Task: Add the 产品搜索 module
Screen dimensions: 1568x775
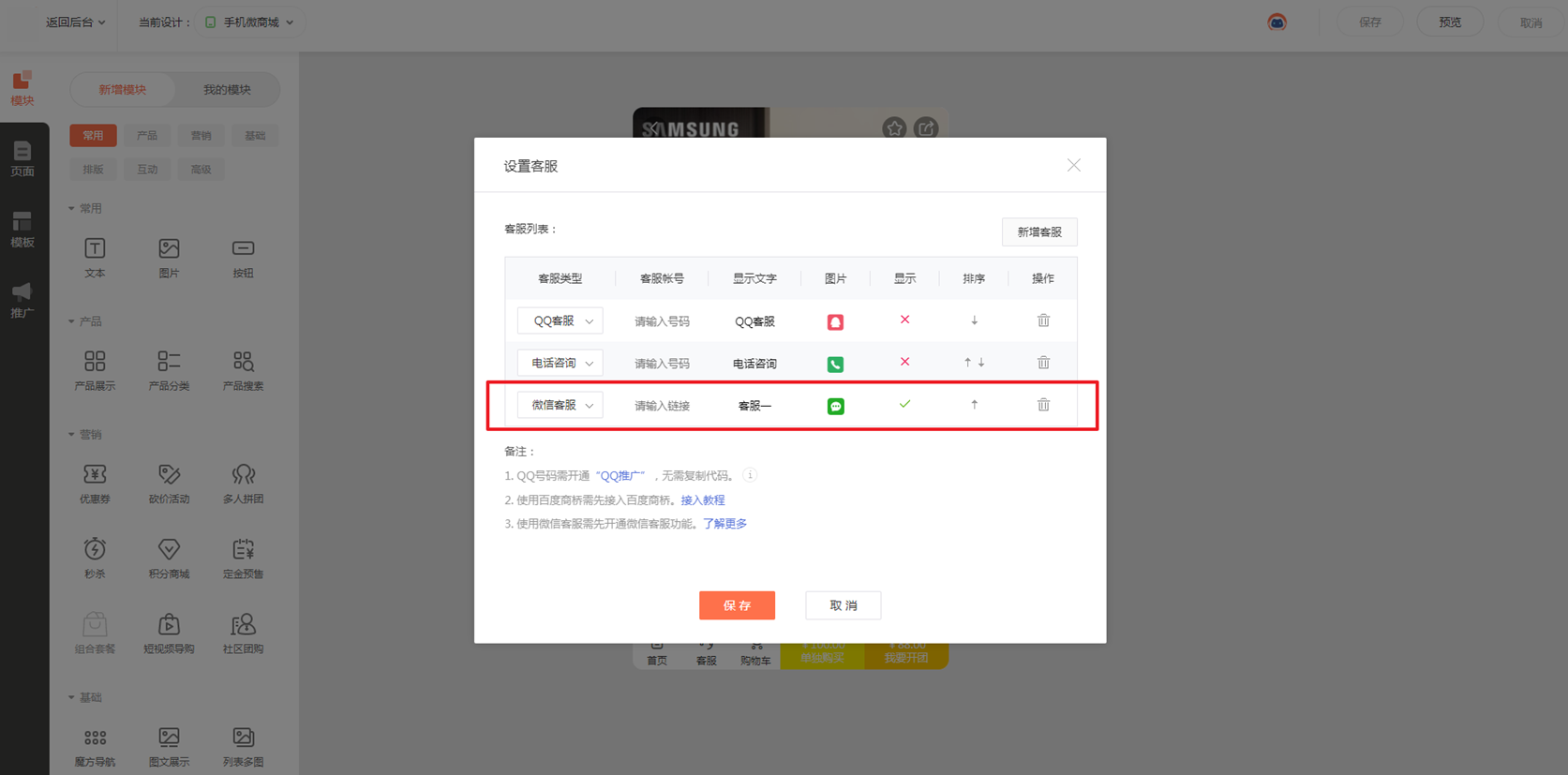Action: [243, 370]
